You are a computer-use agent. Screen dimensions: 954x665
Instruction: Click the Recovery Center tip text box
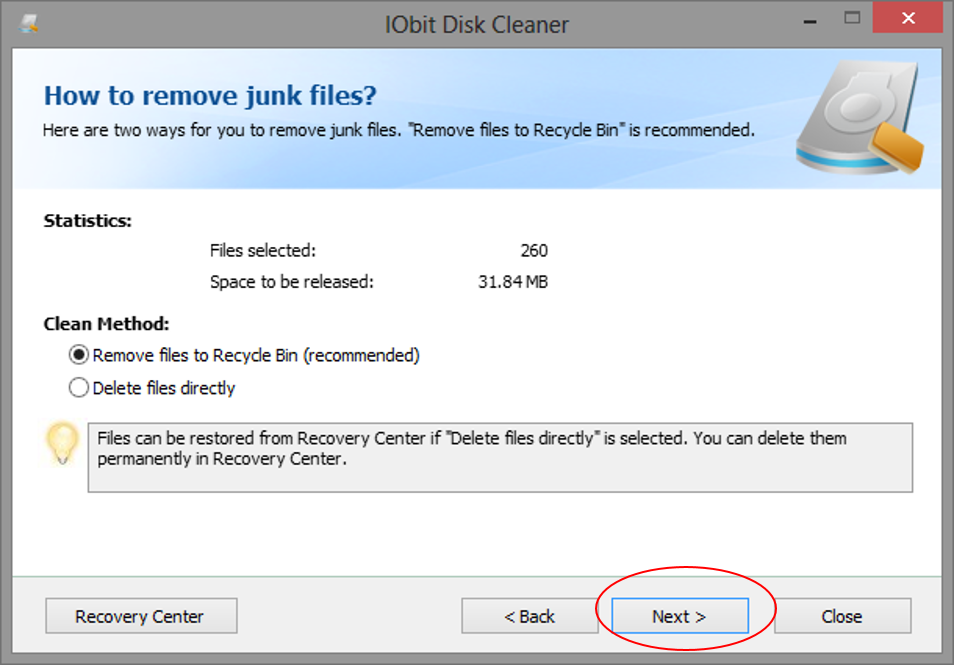(x=500, y=458)
